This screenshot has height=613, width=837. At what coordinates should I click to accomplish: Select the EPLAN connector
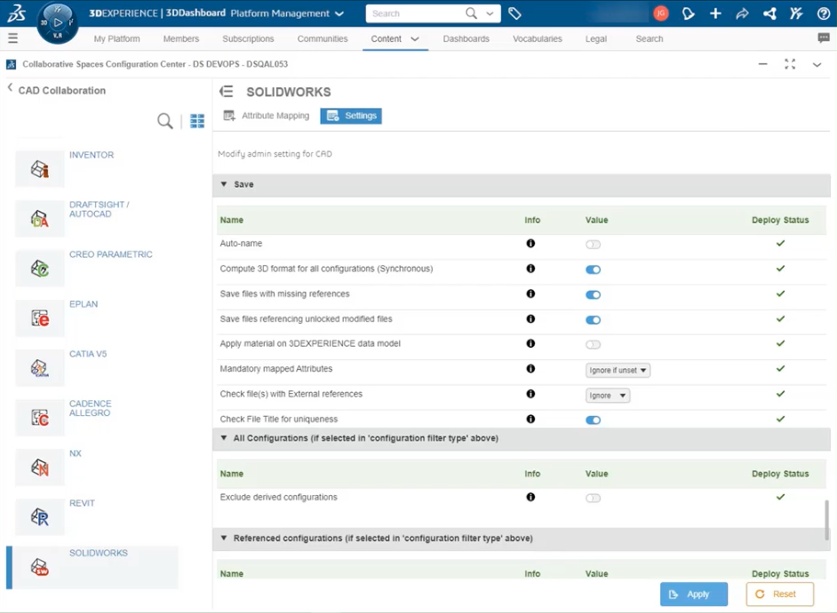(x=40, y=318)
